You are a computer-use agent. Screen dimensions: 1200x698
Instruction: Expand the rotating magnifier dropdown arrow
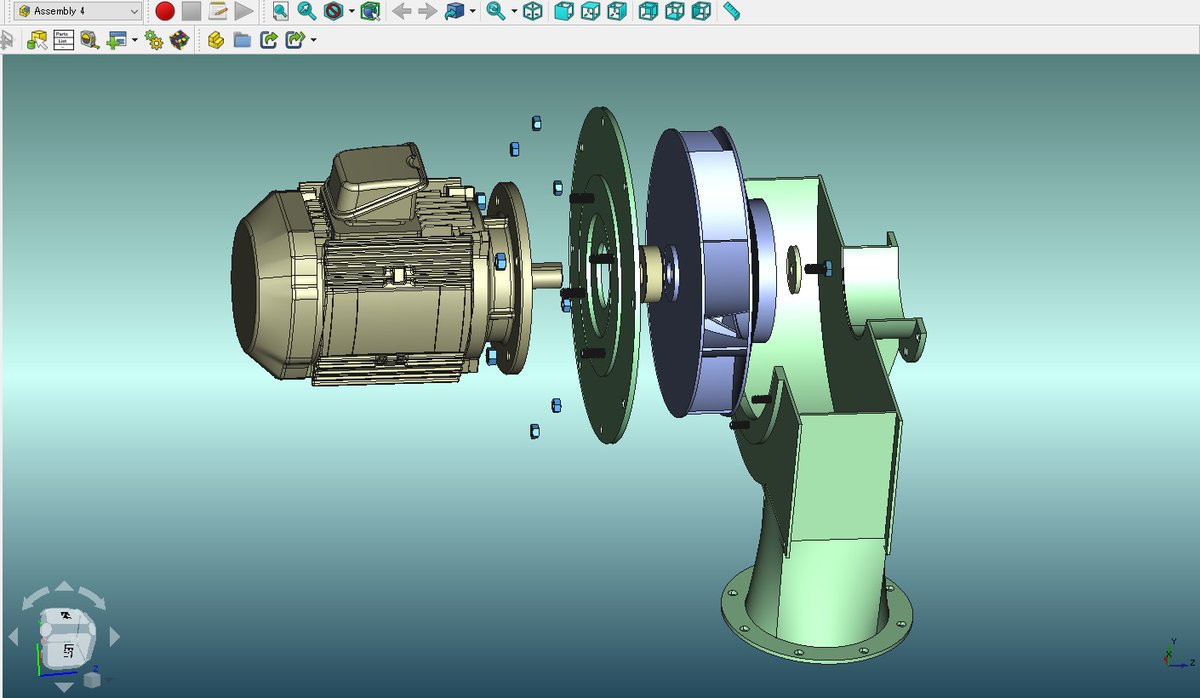pos(514,12)
